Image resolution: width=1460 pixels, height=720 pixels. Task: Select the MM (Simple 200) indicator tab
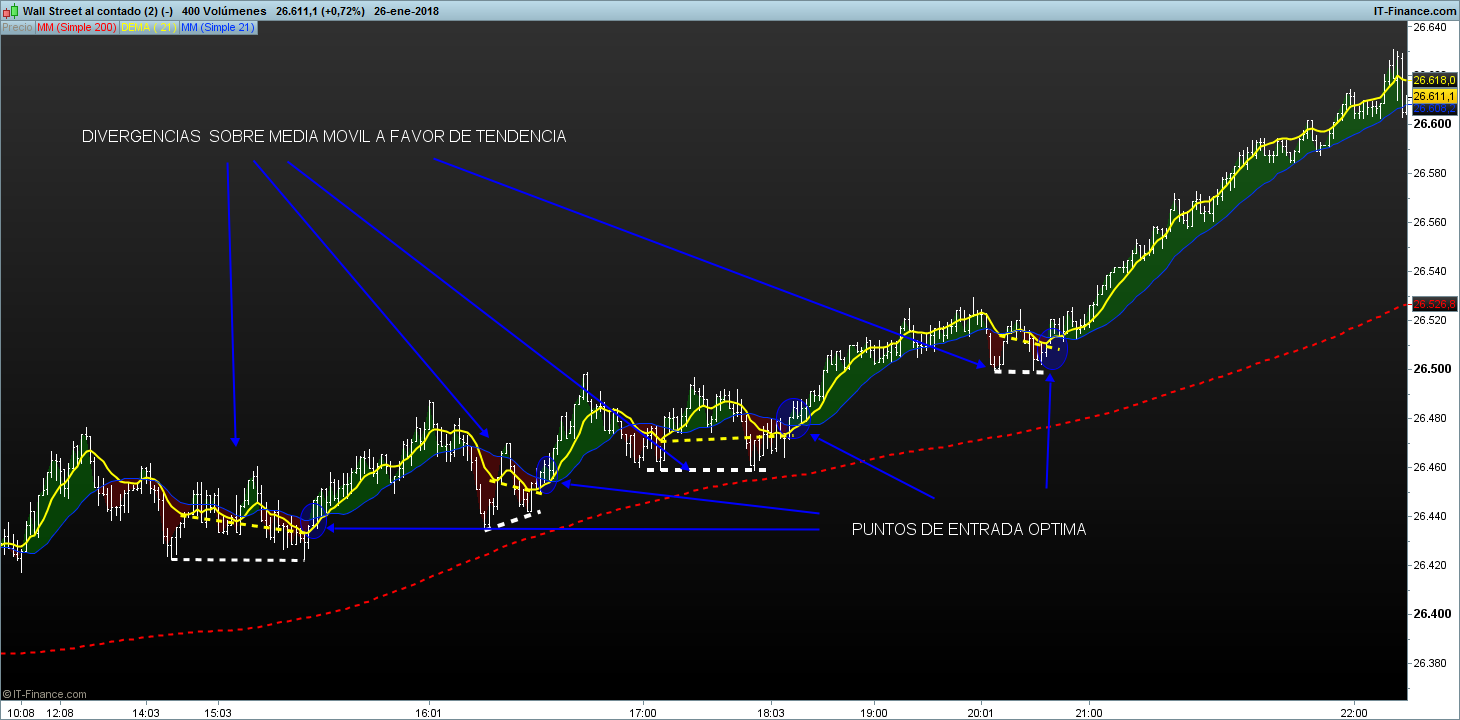point(76,28)
